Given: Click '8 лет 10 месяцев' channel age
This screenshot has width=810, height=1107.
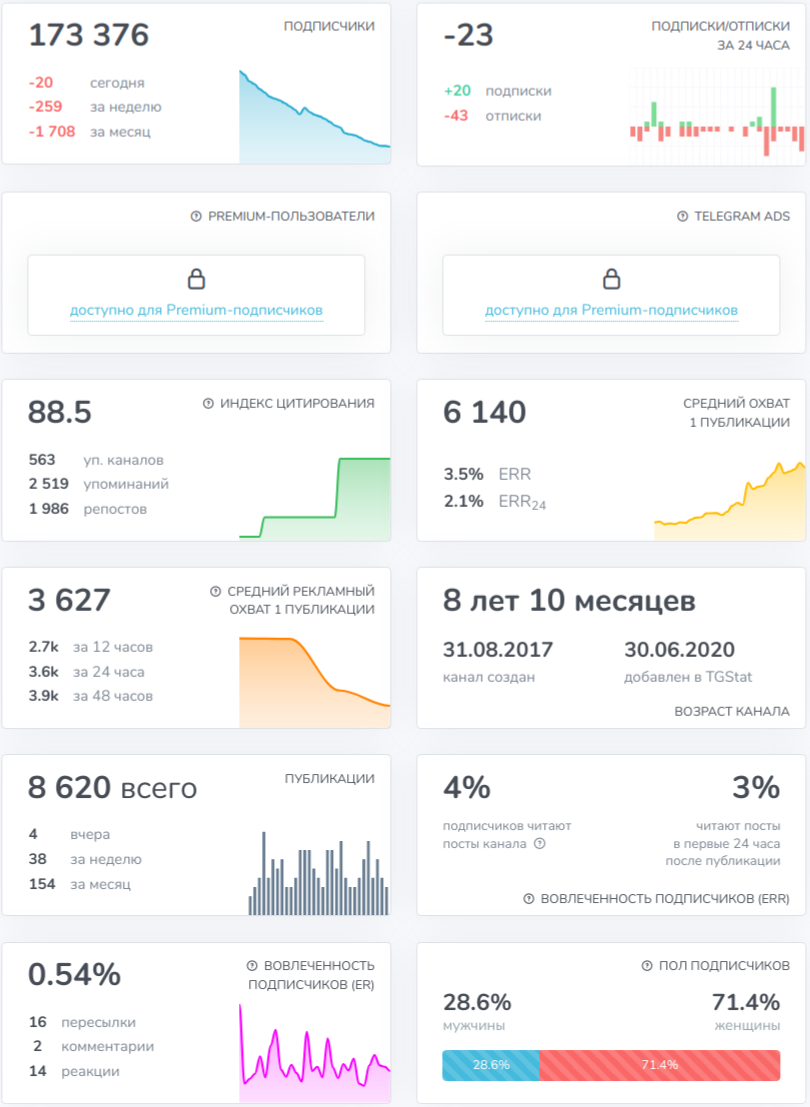Looking at the screenshot, I should pos(569,601).
